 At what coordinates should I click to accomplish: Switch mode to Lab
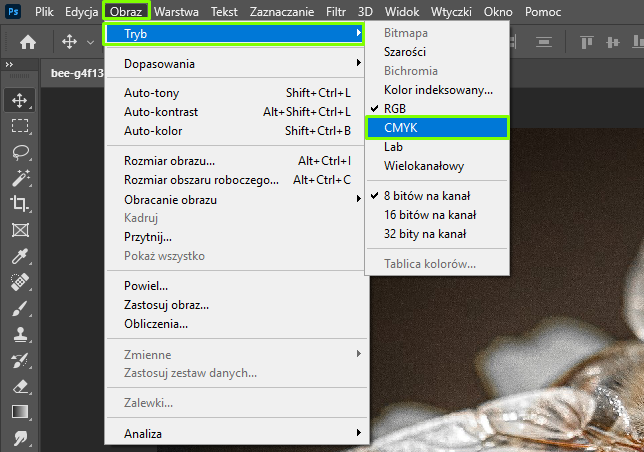click(x=437, y=147)
